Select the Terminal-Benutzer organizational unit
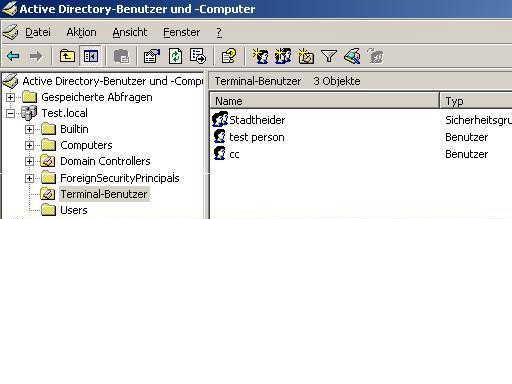The height and width of the screenshot is (384, 512). [104, 194]
